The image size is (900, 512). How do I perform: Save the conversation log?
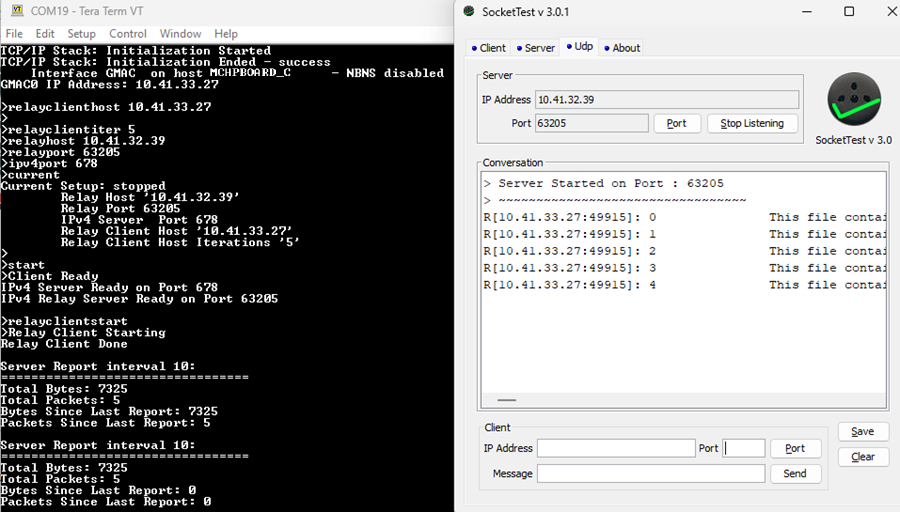[863, 432]
